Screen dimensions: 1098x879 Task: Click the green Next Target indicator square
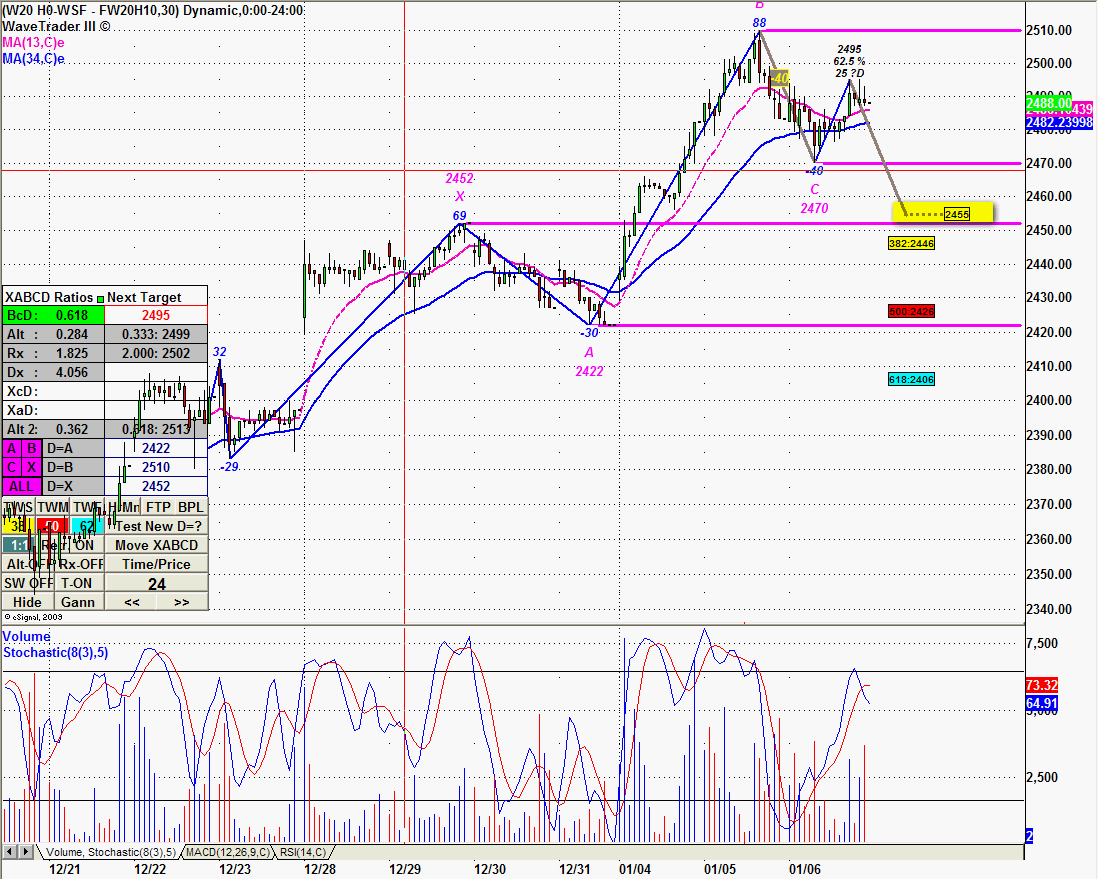tap(100, 297)
